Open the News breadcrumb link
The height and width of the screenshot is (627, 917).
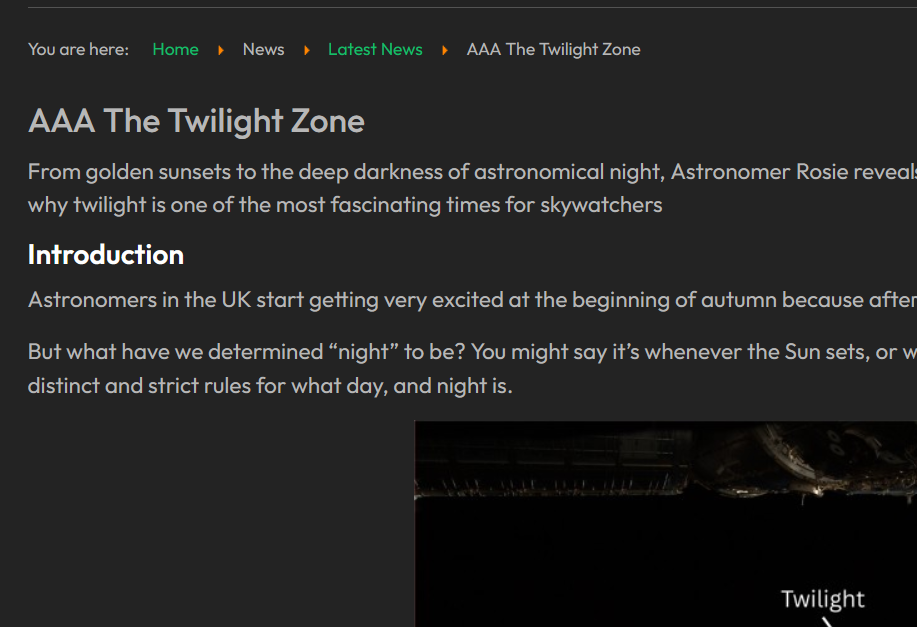click(x=263, y=49)
